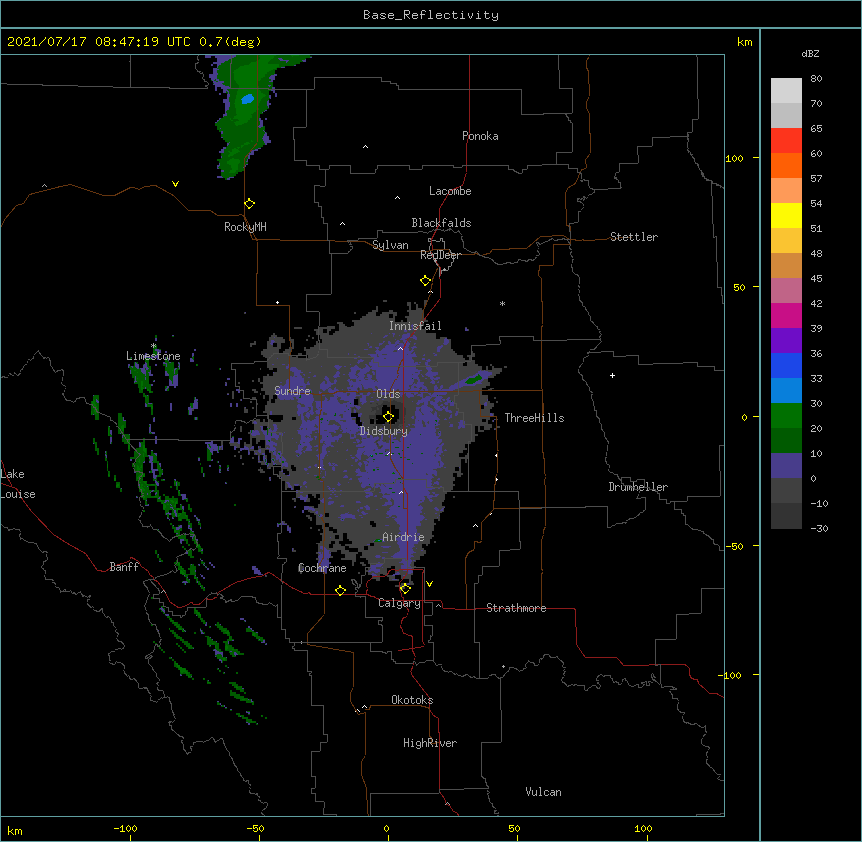Select the yellow diamond marker below Cochrane

pos(340,590)
